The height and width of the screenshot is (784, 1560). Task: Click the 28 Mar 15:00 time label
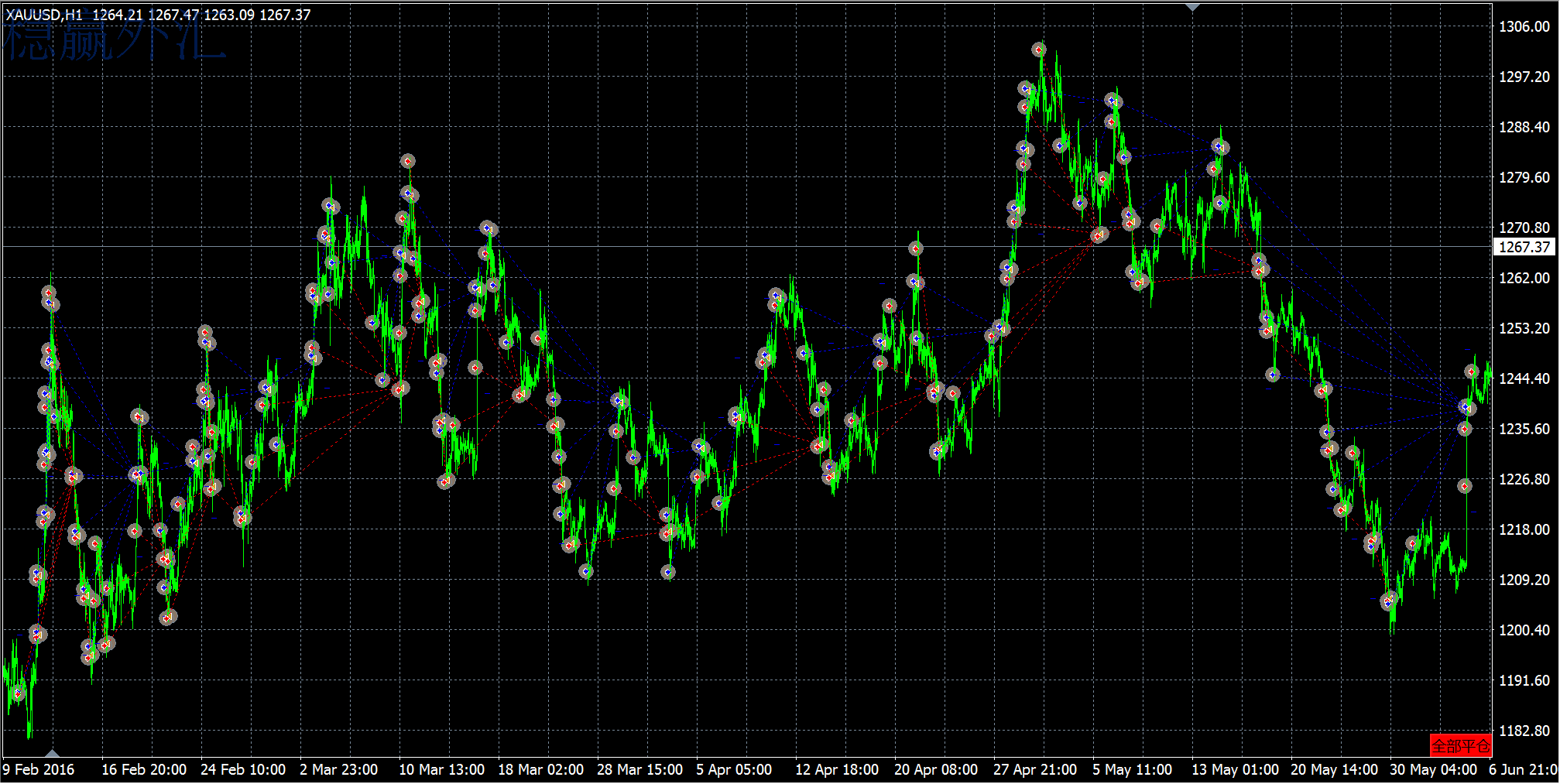pyautogui.click(x=639, y=769)
